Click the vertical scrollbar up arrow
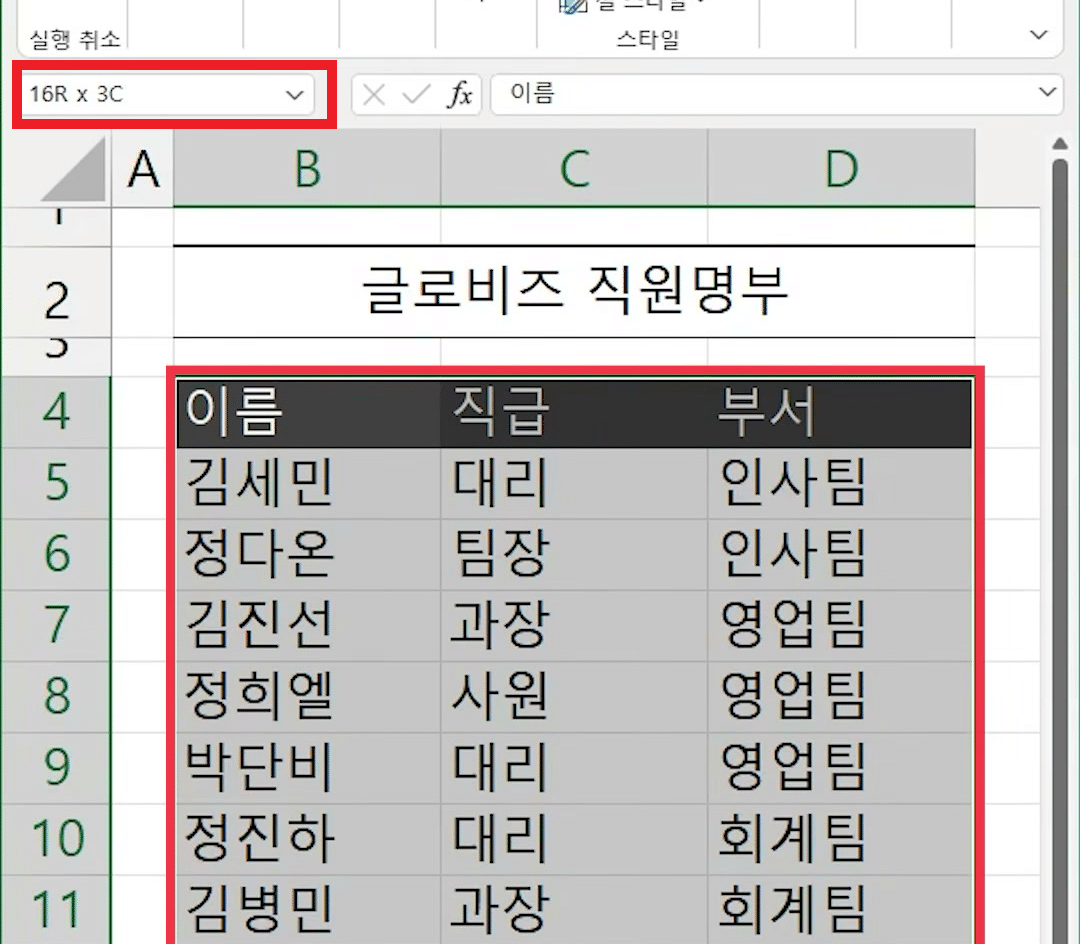Screen dimensions: 1080x944 [x=1060, y=144]
